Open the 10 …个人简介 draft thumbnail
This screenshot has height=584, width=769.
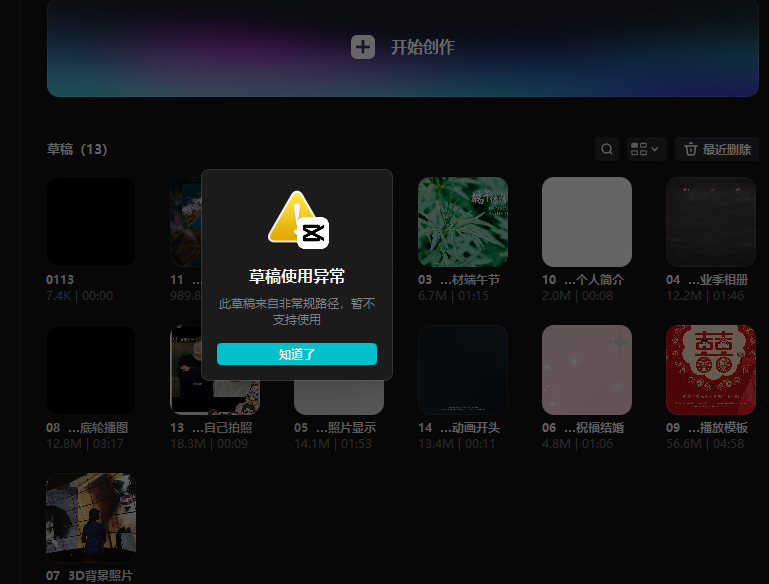(587, 222)
